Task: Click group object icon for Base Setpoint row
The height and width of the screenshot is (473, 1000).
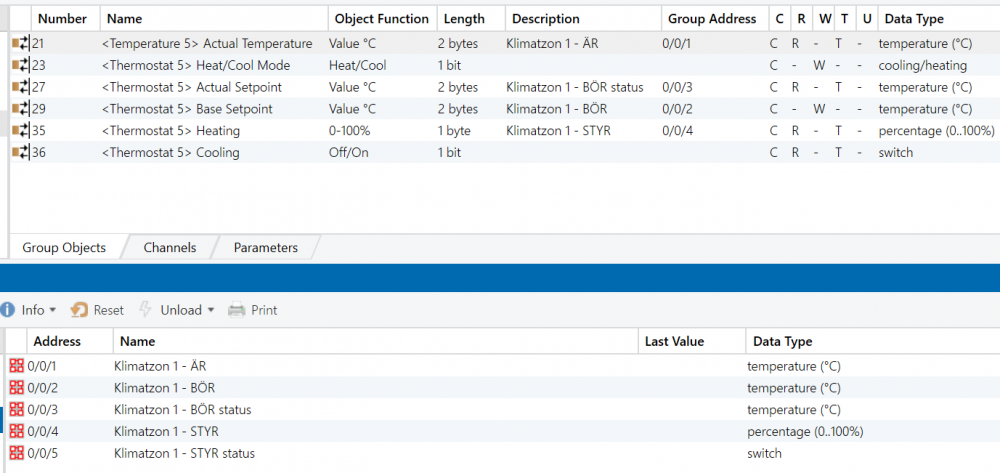Action: (x=20, y=109)
